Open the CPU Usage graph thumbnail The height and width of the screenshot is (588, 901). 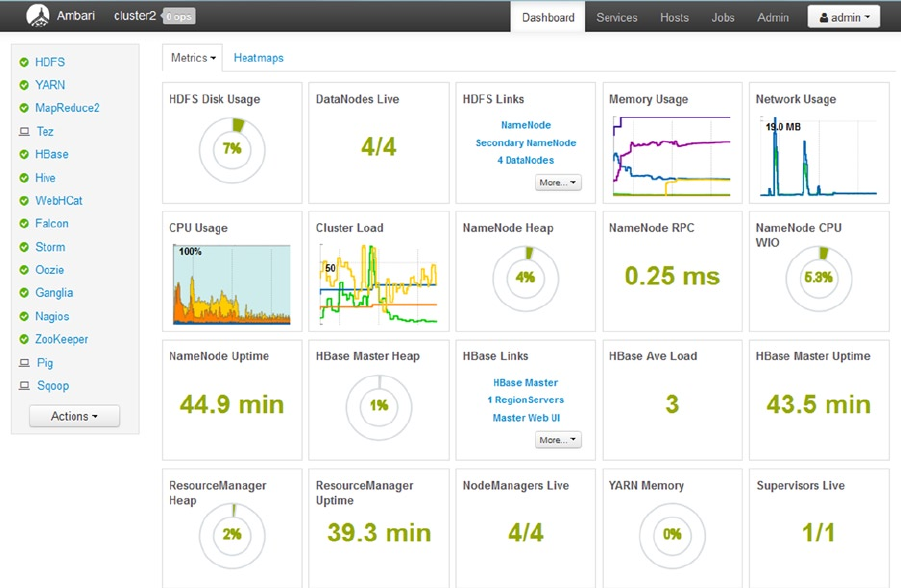click(232, 285)
